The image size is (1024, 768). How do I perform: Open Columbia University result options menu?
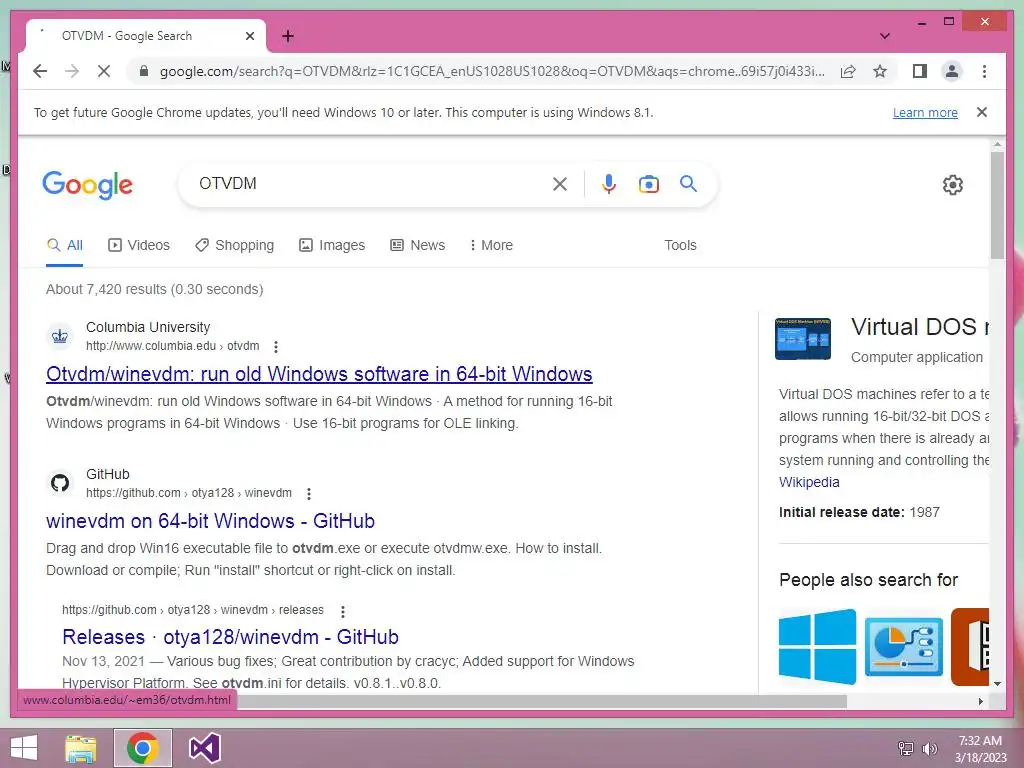[276, 347]
